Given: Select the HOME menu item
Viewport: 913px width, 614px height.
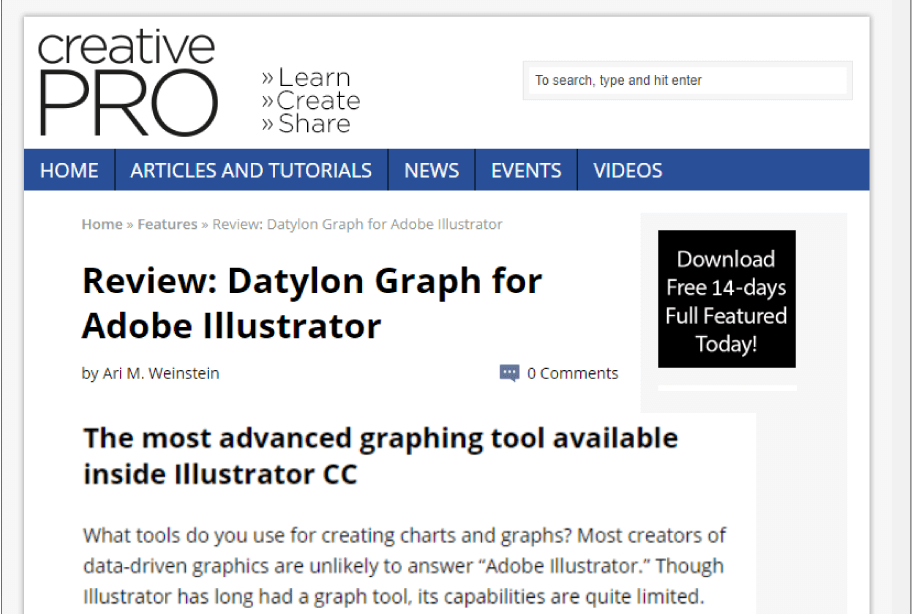Looking at the screenshot, I should click(68, 170).
